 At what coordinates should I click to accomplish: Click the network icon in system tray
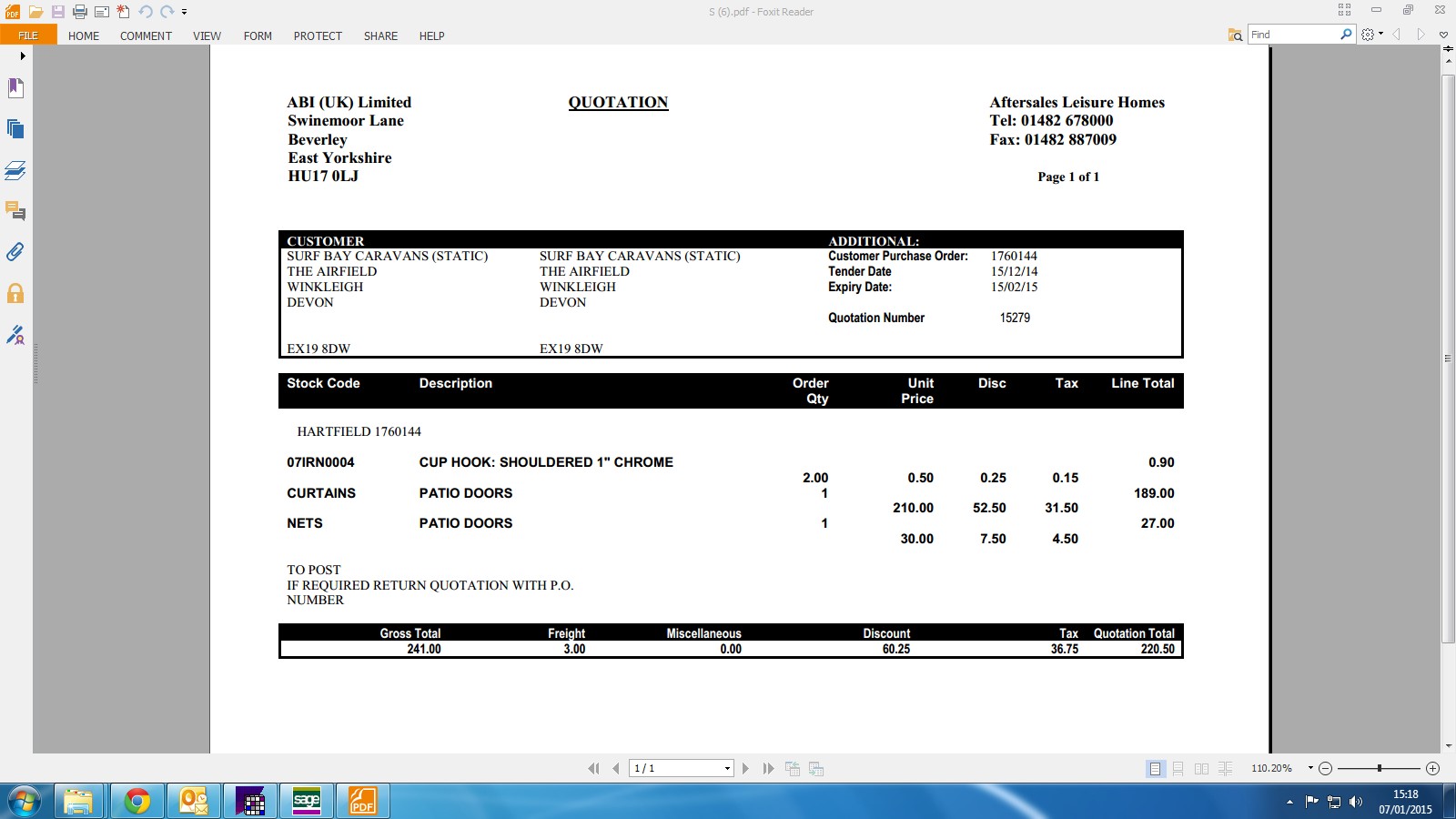(x=1334, y=802)
